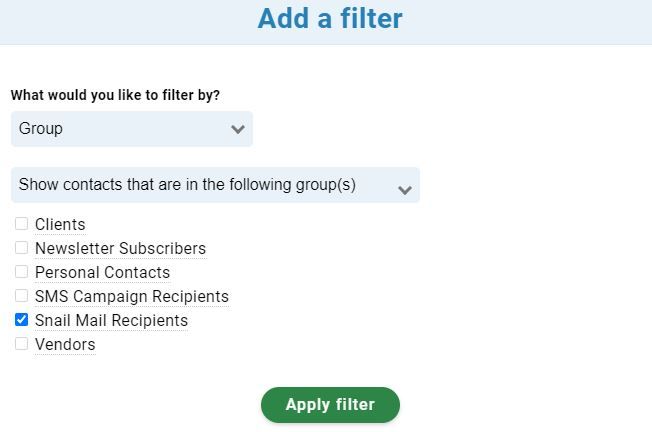
Task: Click the Clients label text
Action: (60, 225)
